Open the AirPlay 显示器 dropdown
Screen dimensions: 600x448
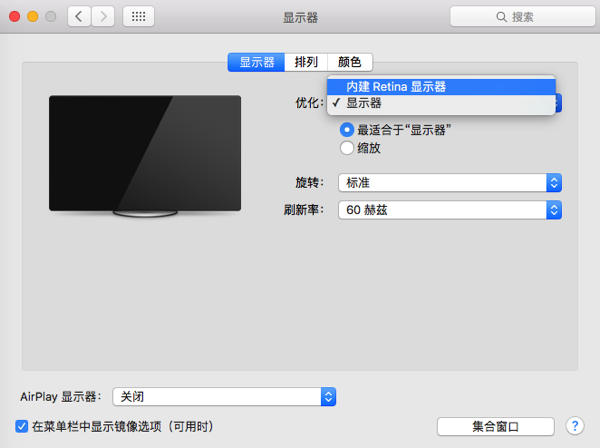point(224,397)
